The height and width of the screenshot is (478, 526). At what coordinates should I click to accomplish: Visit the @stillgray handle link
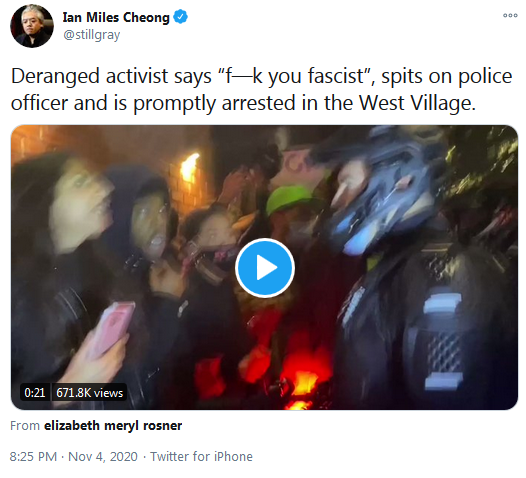(x=92, y=35)
